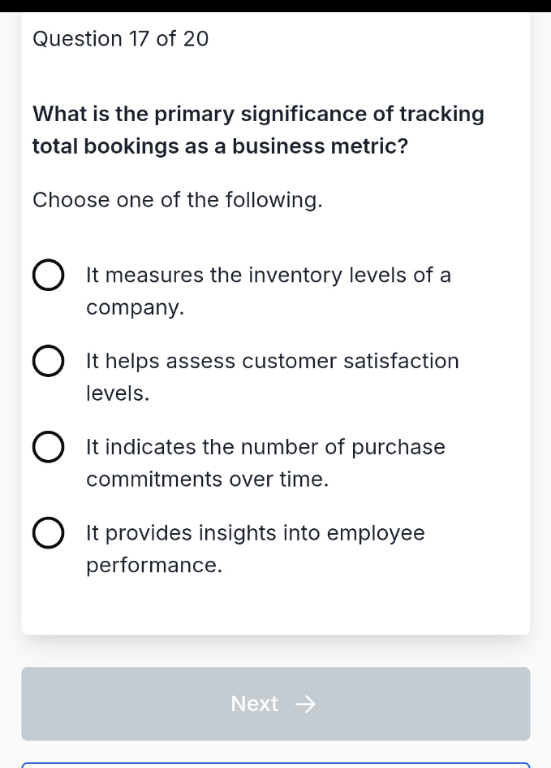Click answer text 'It provides insights into employee'

tap(255, 533)
